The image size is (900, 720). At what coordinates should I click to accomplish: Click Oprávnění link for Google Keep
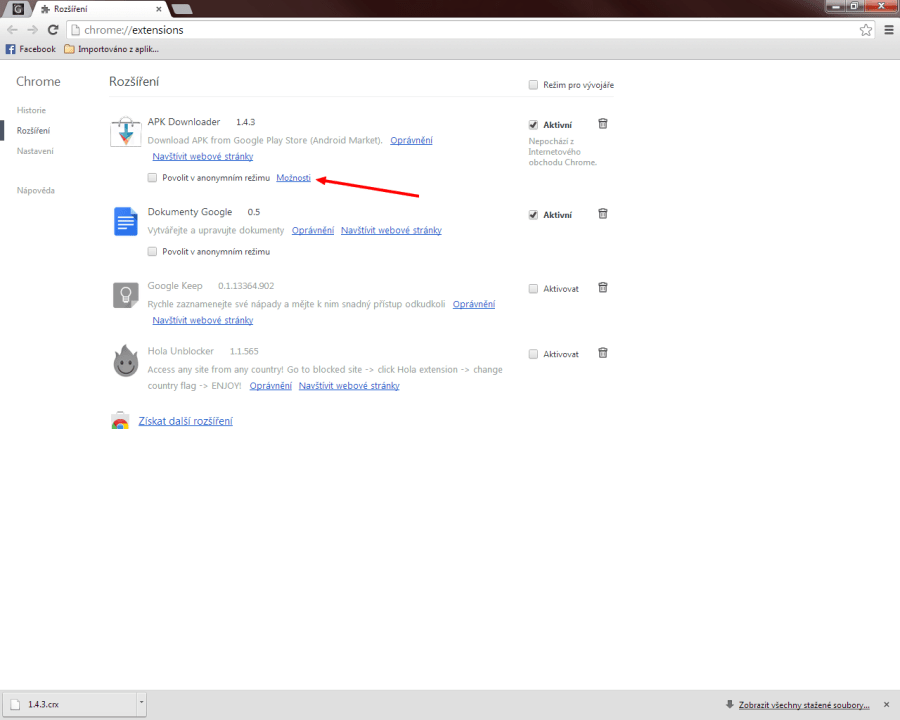pos(474,304)
